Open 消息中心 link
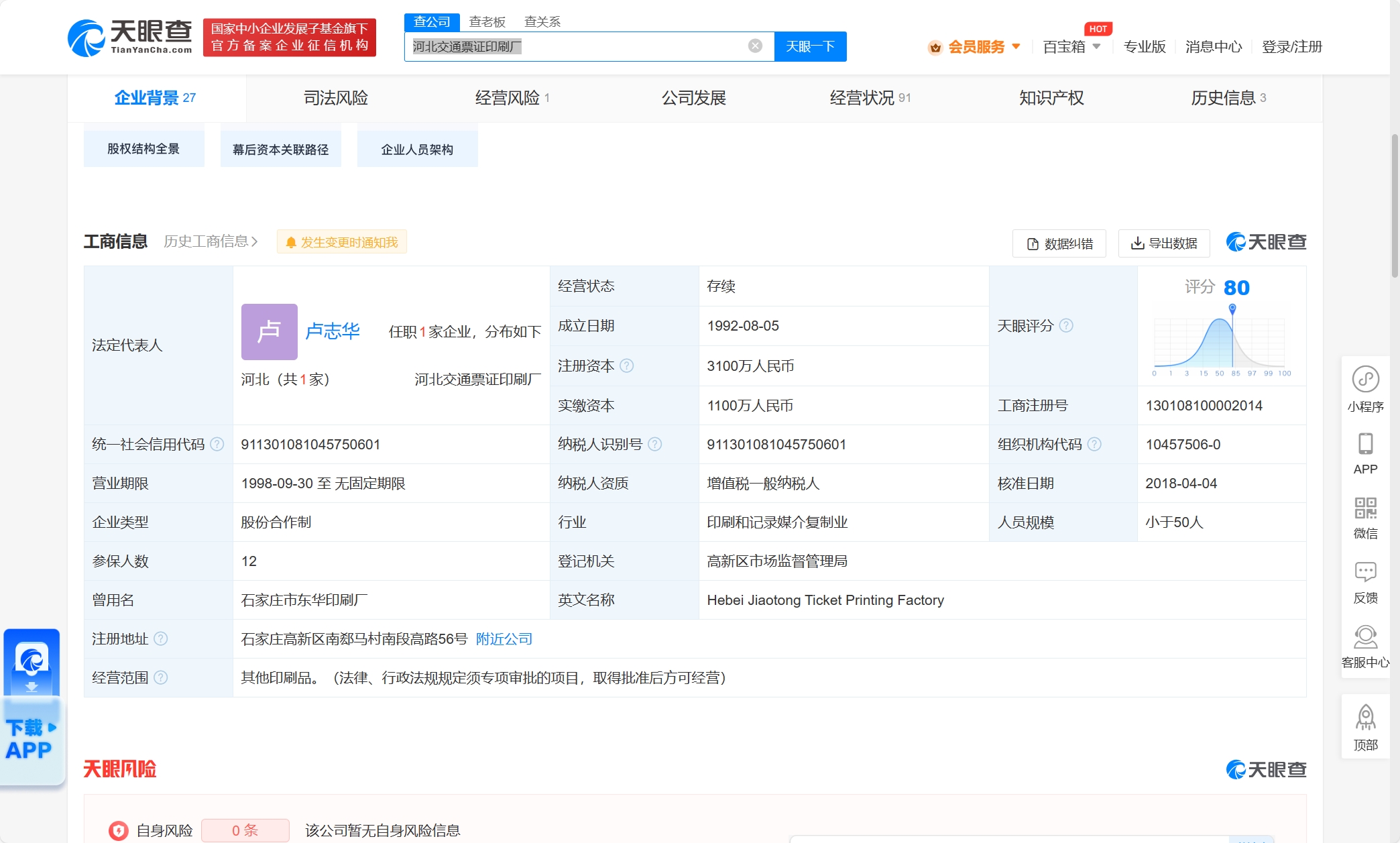 1214,46
